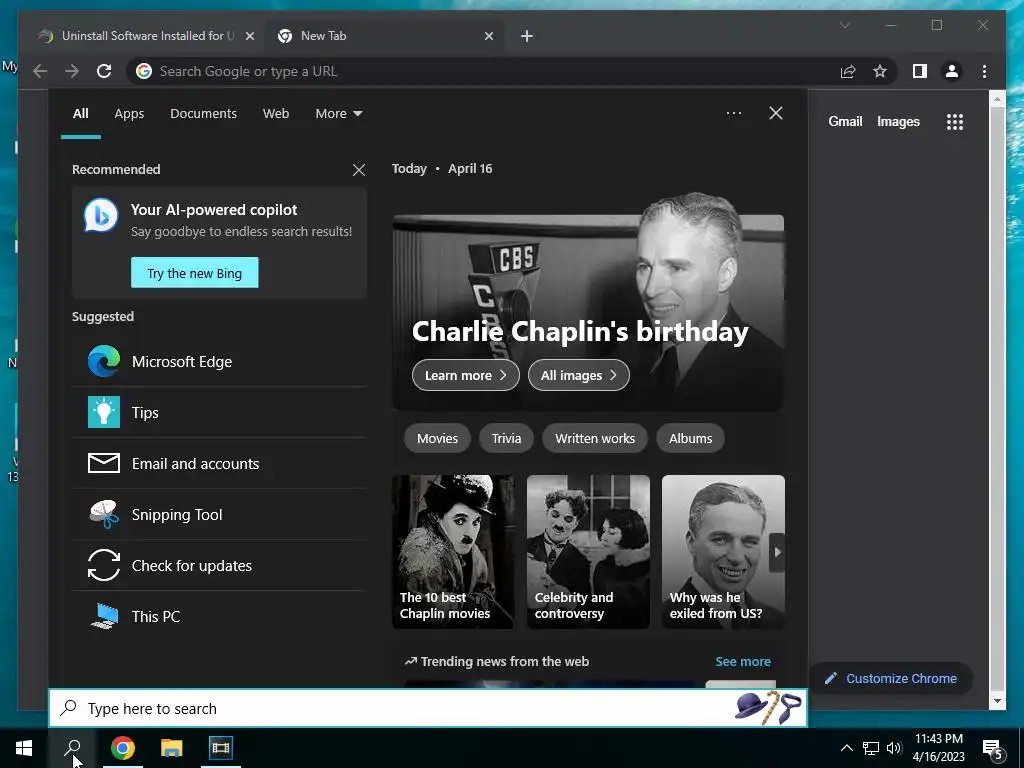Switch to the Web search tab
The image size is (1024, 768).
(x=276, y=114)
